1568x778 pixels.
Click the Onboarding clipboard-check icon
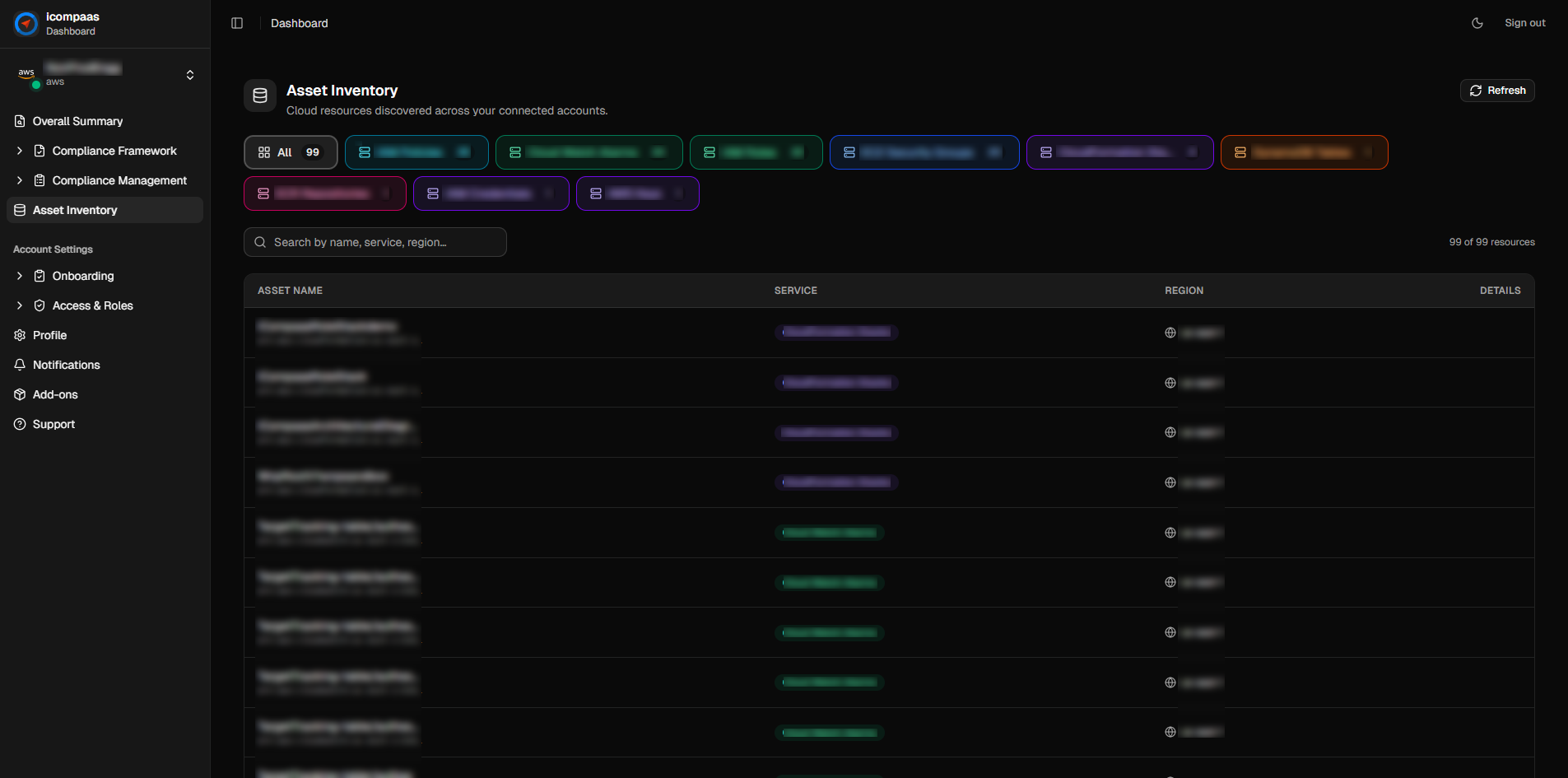[40, 276]
